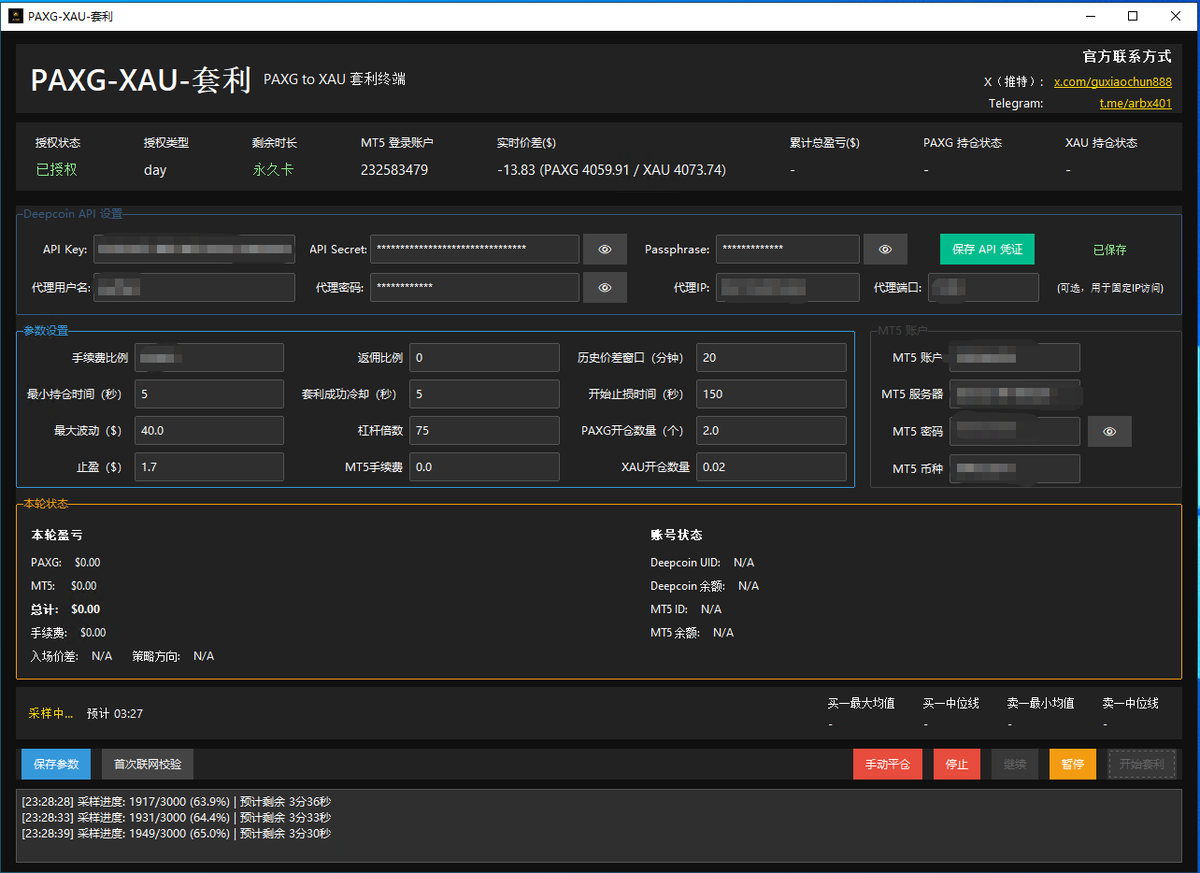The image size is (1200, 873).
Task: Click MT5 login account 232583479
Action: 394,170
